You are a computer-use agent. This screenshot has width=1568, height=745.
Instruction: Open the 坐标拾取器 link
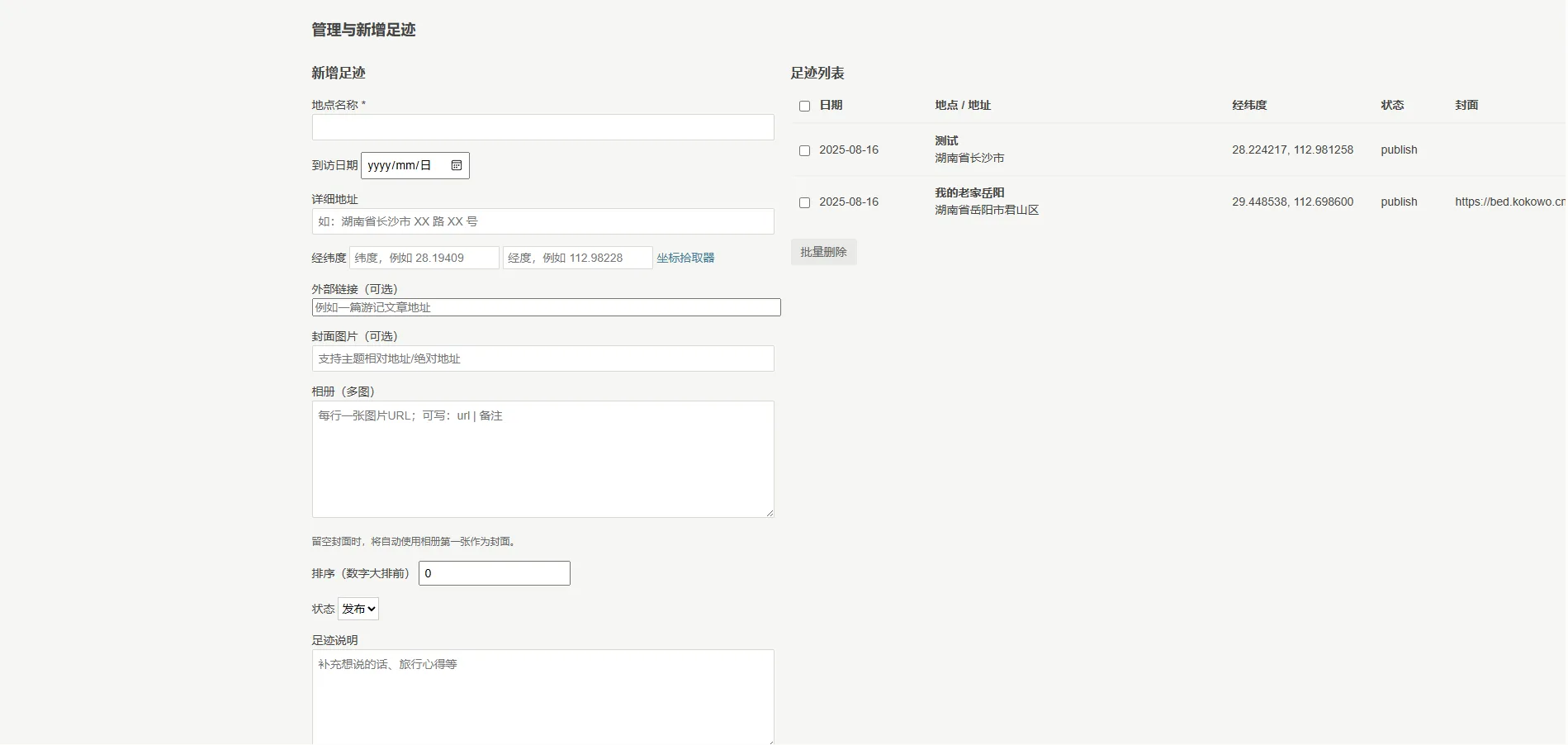point(685,258)
